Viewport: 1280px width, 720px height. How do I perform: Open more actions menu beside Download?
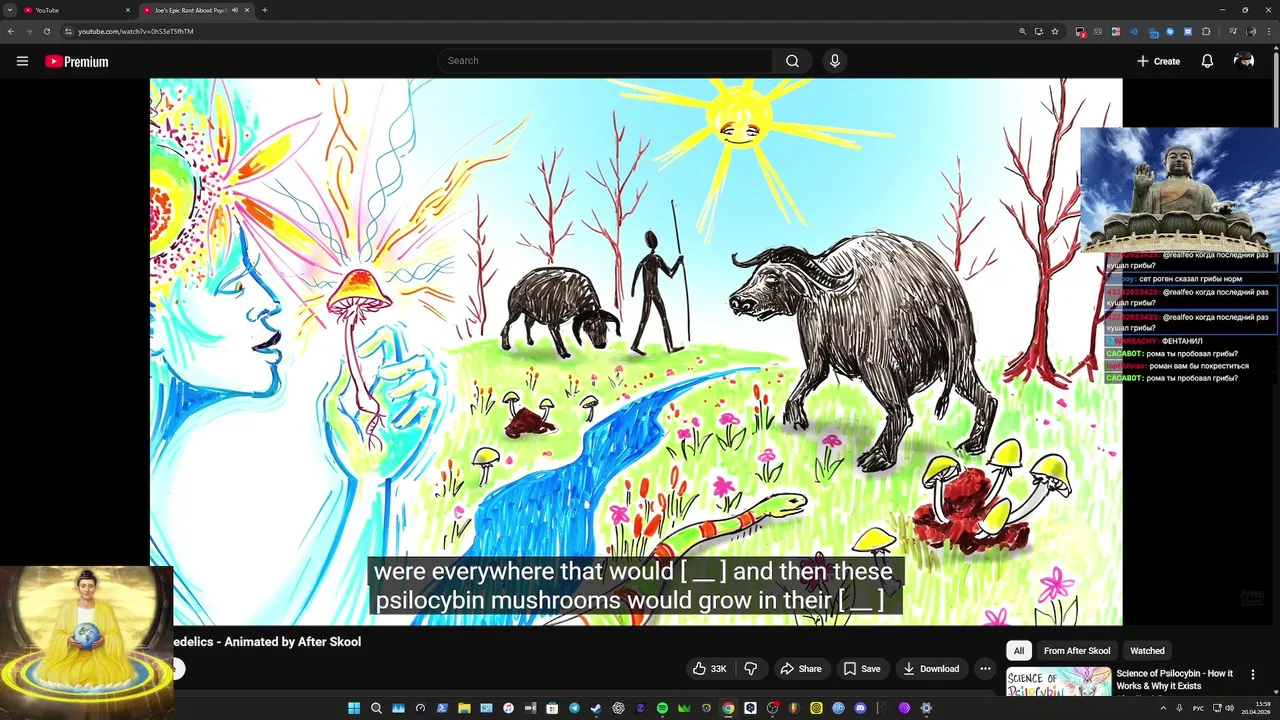coord(985,669)
